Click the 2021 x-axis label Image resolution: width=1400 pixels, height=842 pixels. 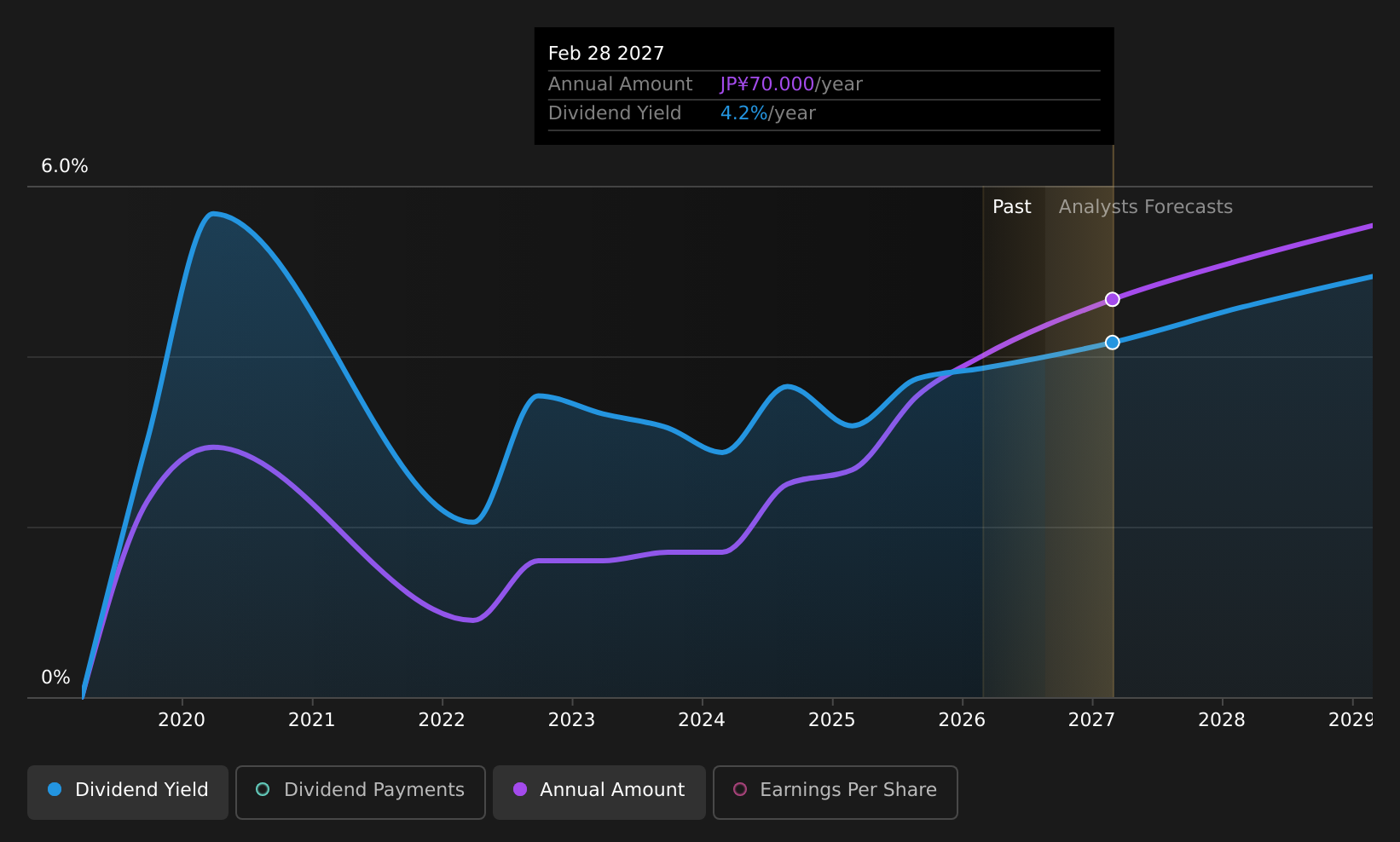click(x=312, y=720)
